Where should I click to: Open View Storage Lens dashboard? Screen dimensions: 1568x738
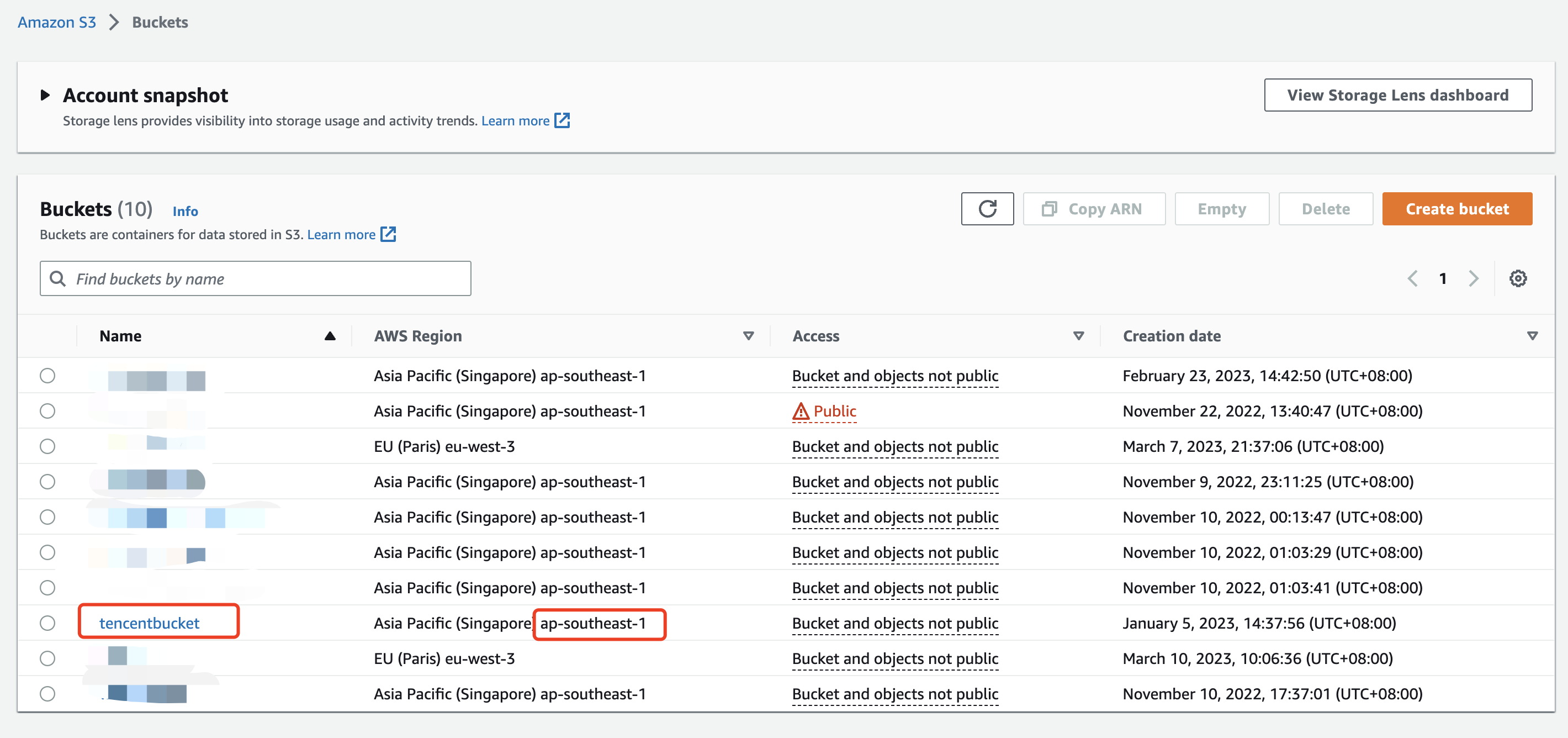coord(1397,95)
